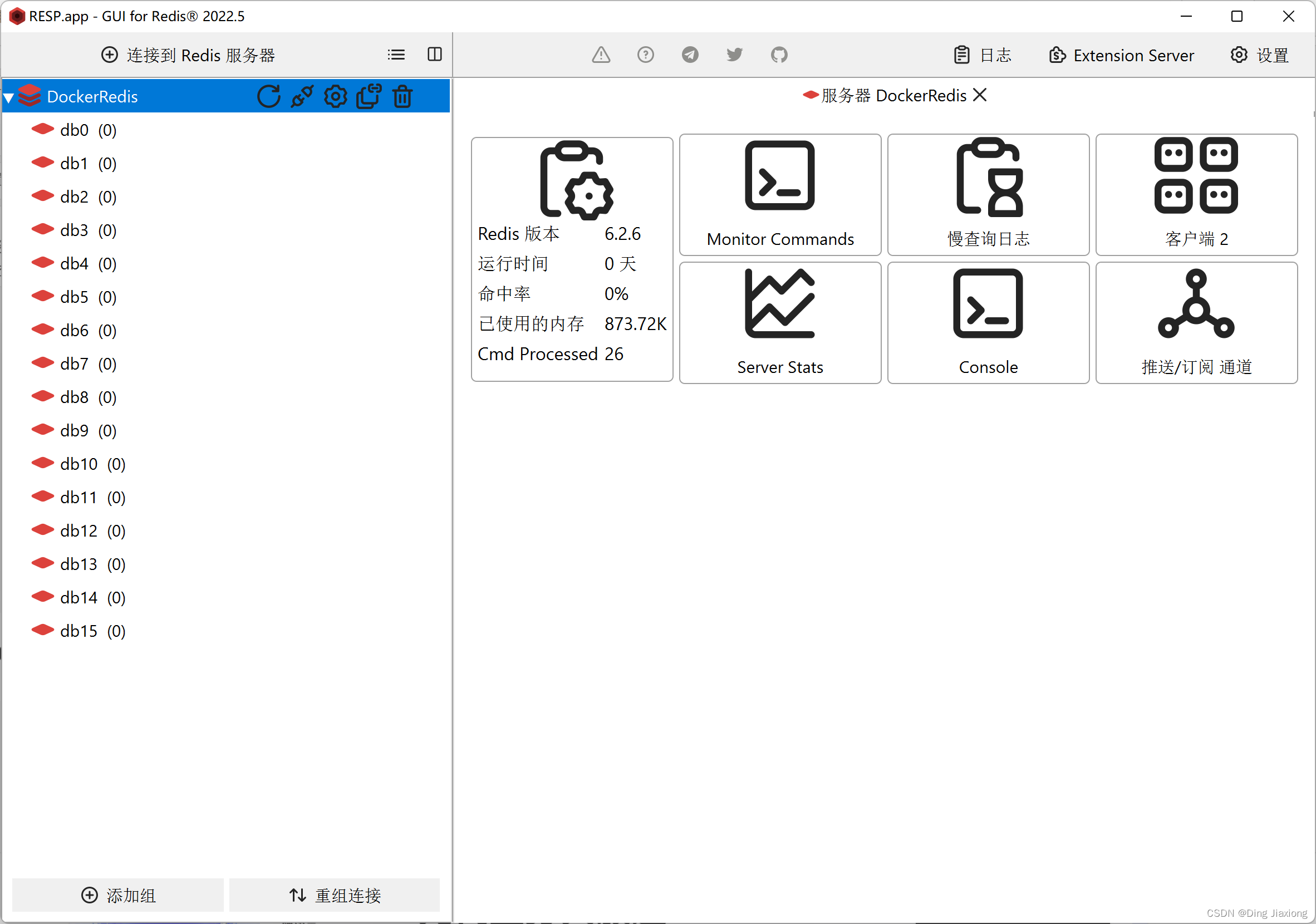Open the Server Stats chart tile
This screenshot has height=924, width=1316.
[x=780, y=323]
